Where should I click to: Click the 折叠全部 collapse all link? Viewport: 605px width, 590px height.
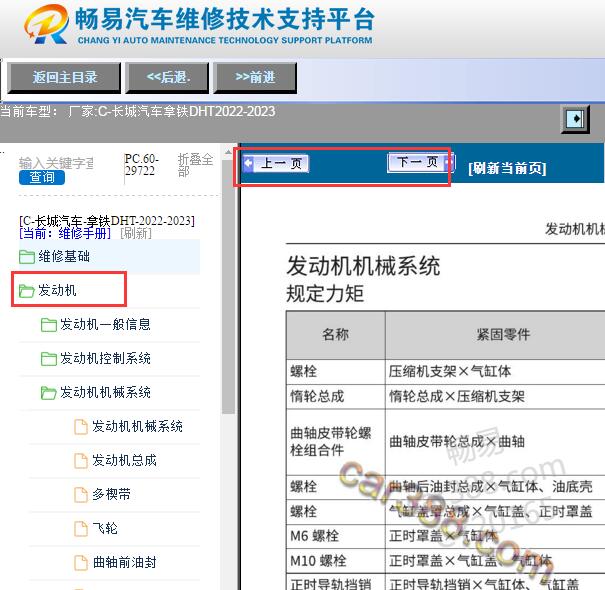[x=195, y=165]
